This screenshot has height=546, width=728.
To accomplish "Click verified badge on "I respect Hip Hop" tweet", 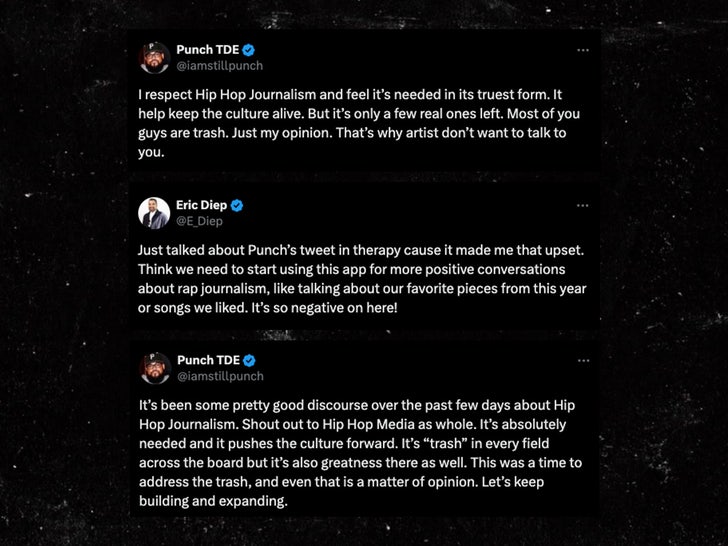I will (x=248, y=49).
